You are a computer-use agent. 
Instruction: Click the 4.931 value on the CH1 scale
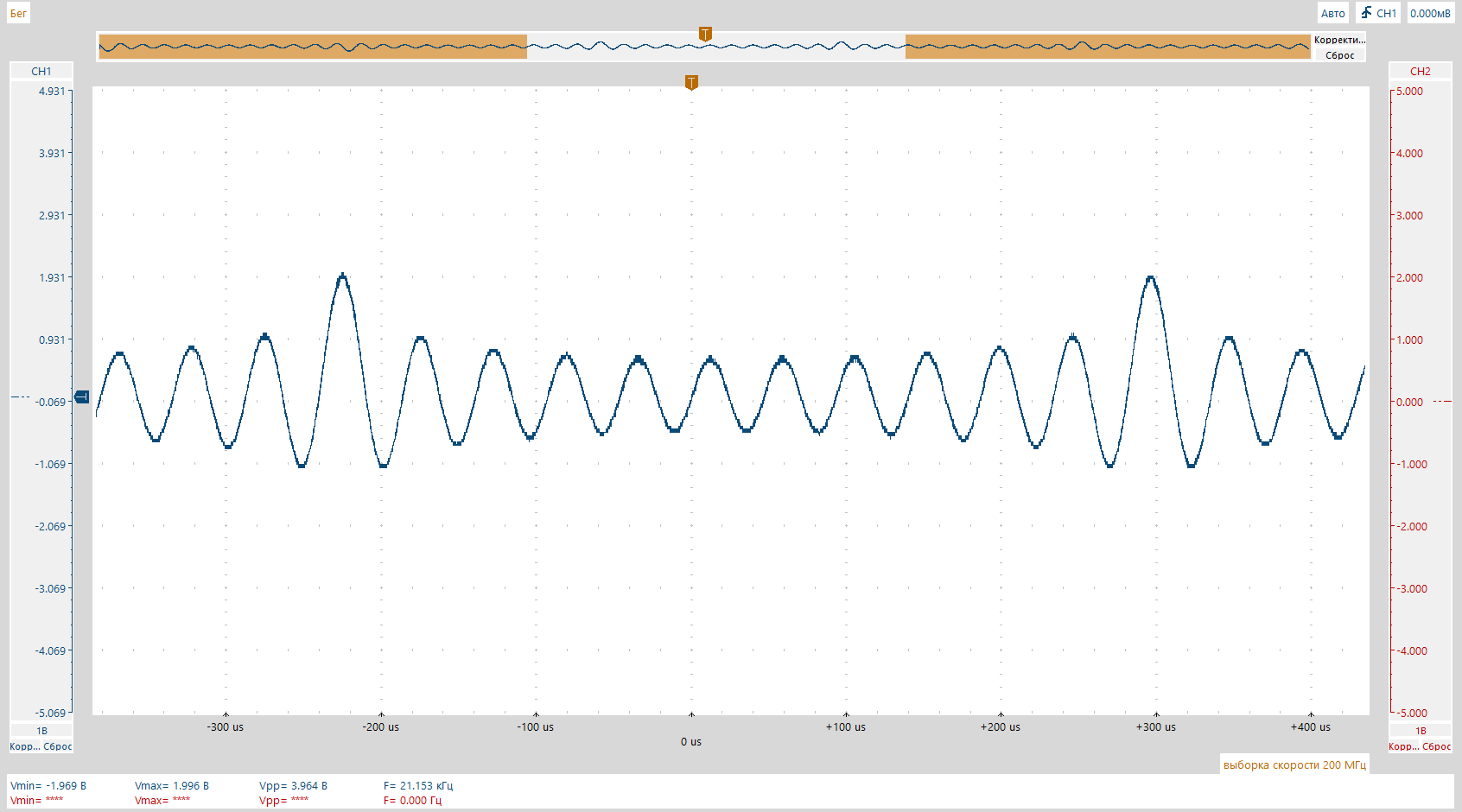[52, 91]
